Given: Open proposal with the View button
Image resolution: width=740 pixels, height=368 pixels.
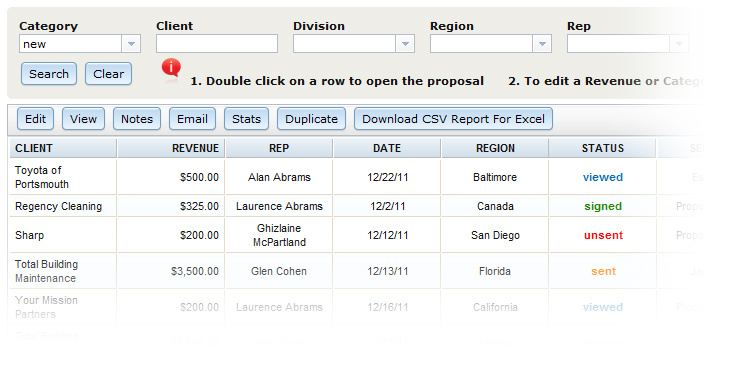Looking at the screenshot, I should 83,119.
